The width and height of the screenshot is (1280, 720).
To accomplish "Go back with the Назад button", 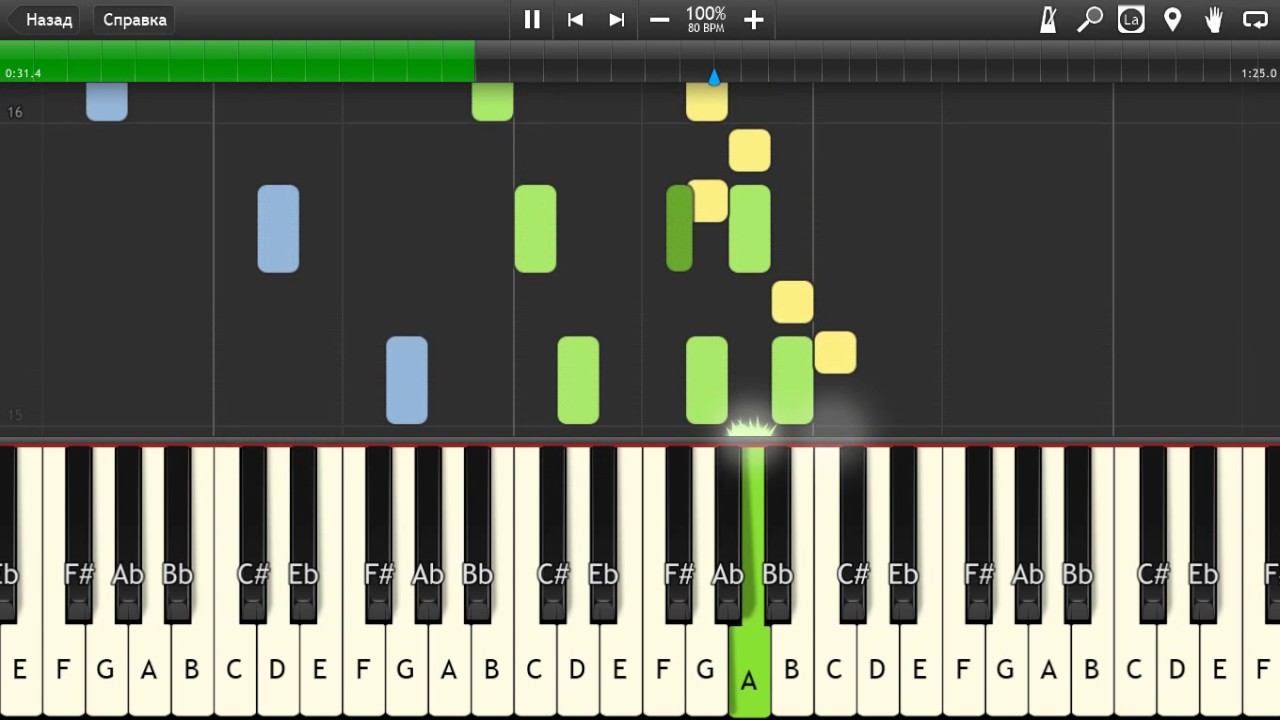I will click(42, 19).
